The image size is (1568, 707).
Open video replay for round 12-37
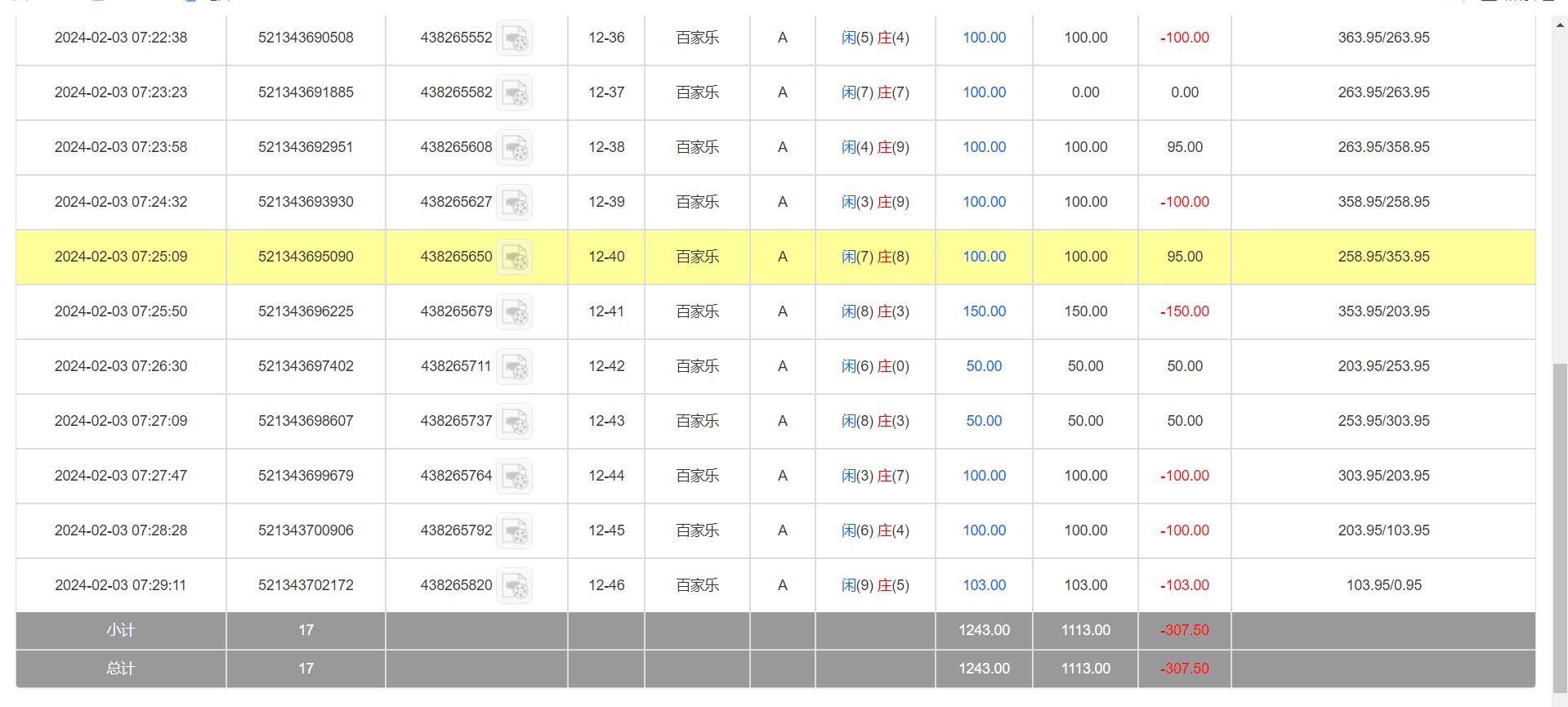[x=515, y=93]
